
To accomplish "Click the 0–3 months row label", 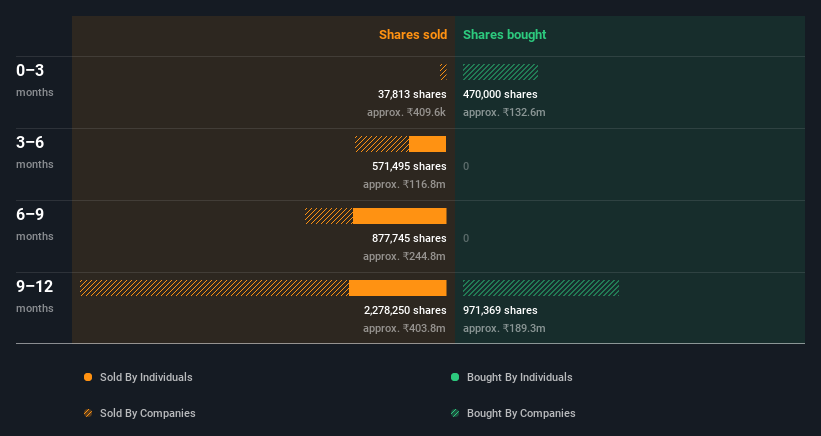I will click(x=35, y=80).
